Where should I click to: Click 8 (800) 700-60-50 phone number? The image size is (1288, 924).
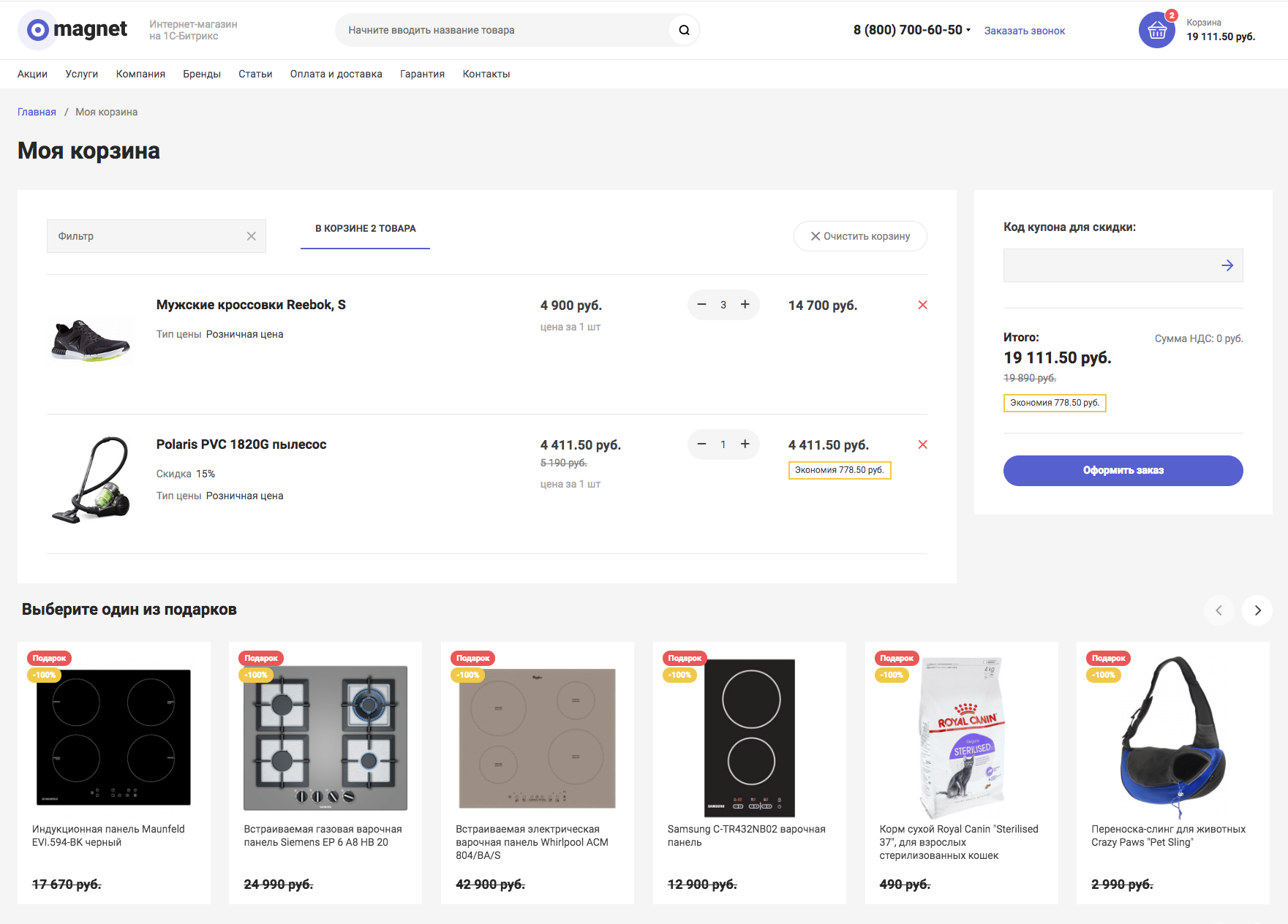coord(908,30)
